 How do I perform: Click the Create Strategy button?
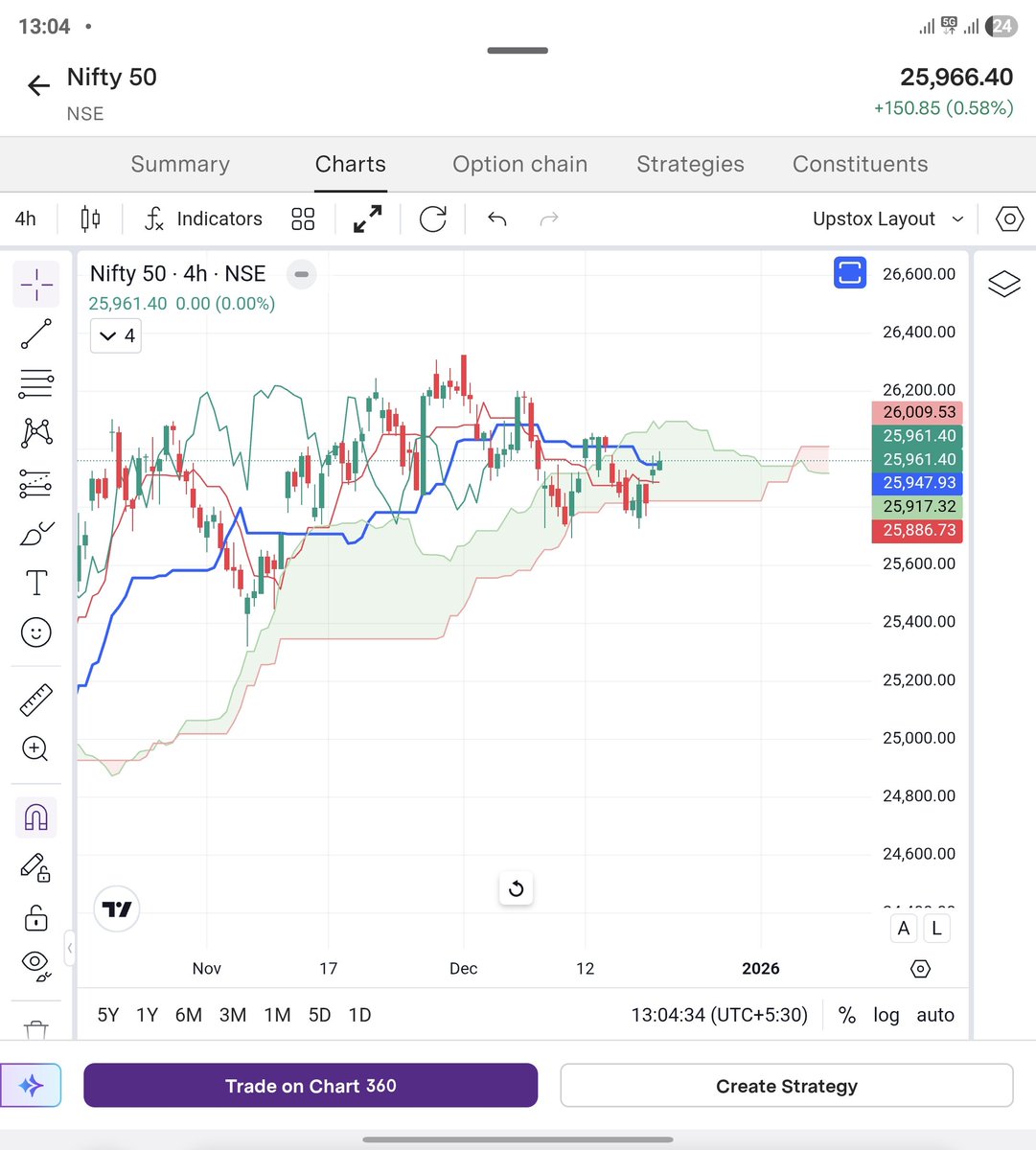787,1086
